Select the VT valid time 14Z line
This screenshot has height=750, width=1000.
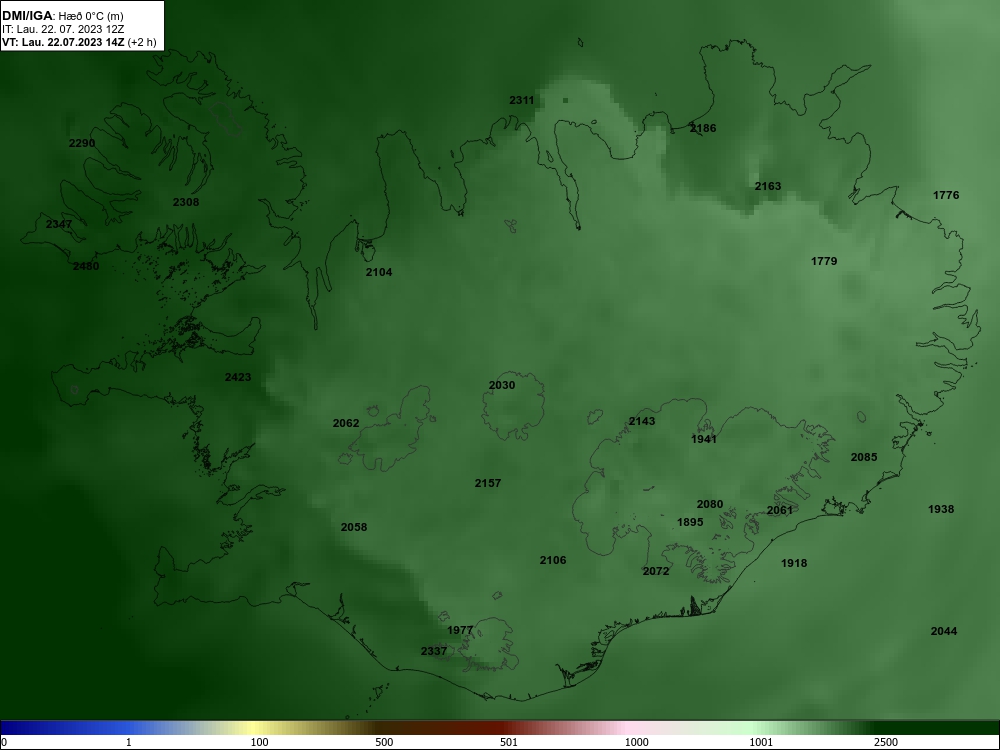tap(78, 43)
